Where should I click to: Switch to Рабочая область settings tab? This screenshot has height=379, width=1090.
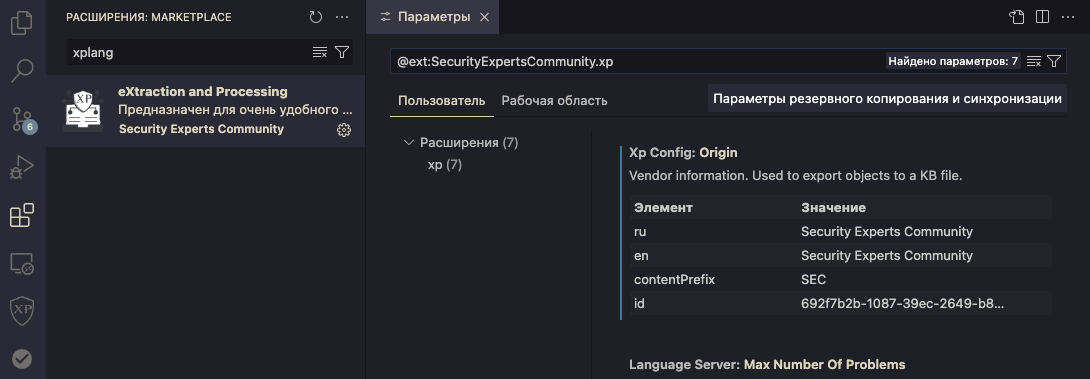click(554, 100)
